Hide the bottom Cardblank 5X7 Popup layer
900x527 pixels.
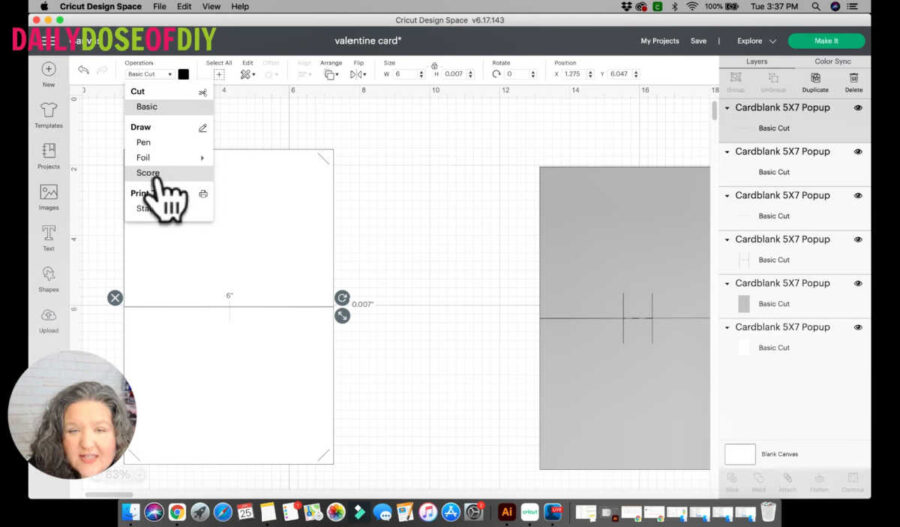point(858,327)
